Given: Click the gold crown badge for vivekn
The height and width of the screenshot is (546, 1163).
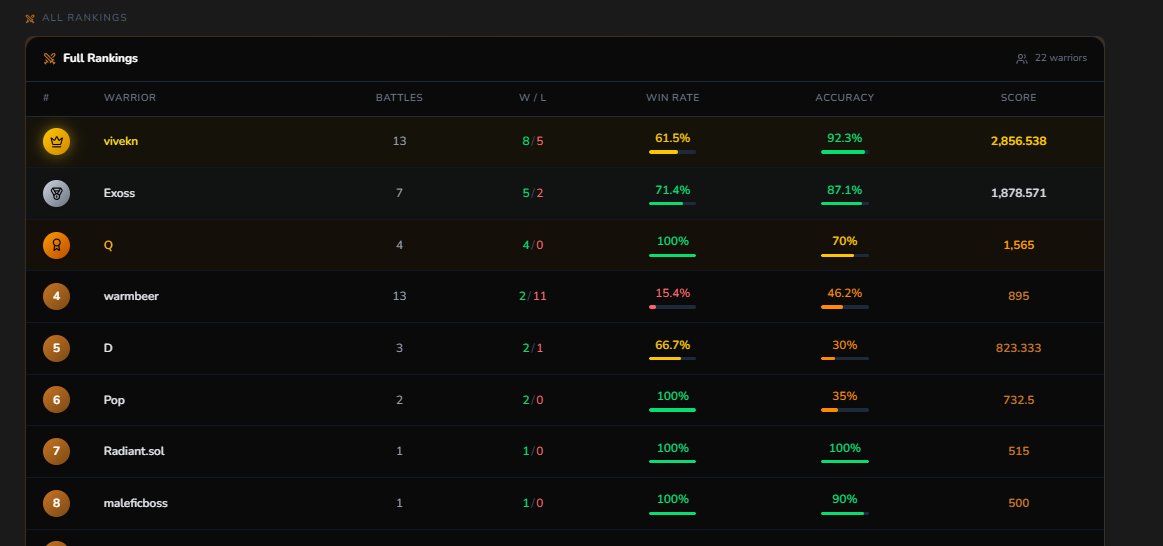Looking at the screenshot, I should [x=56, y=142].
